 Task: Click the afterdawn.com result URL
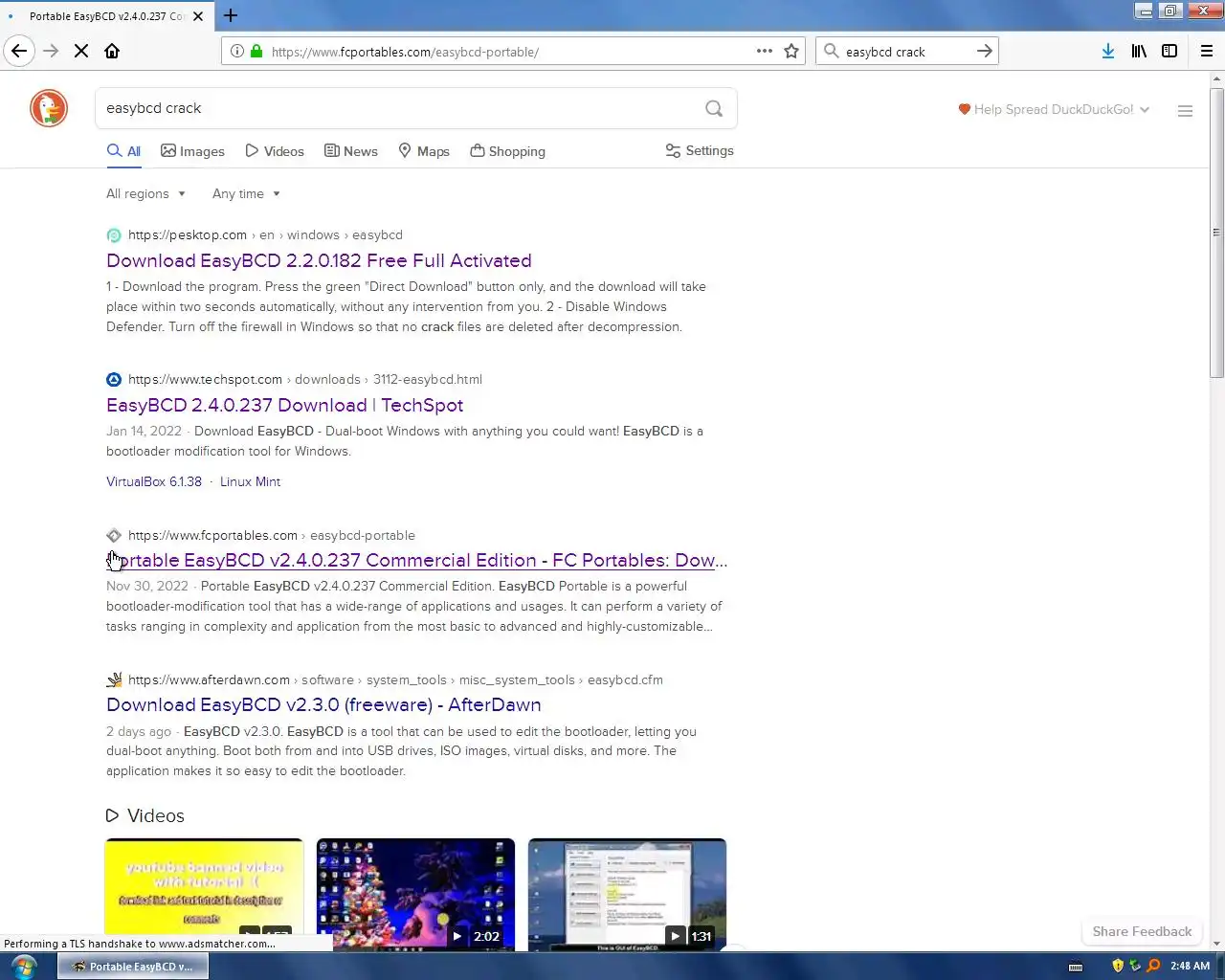[x=395, y=679]
